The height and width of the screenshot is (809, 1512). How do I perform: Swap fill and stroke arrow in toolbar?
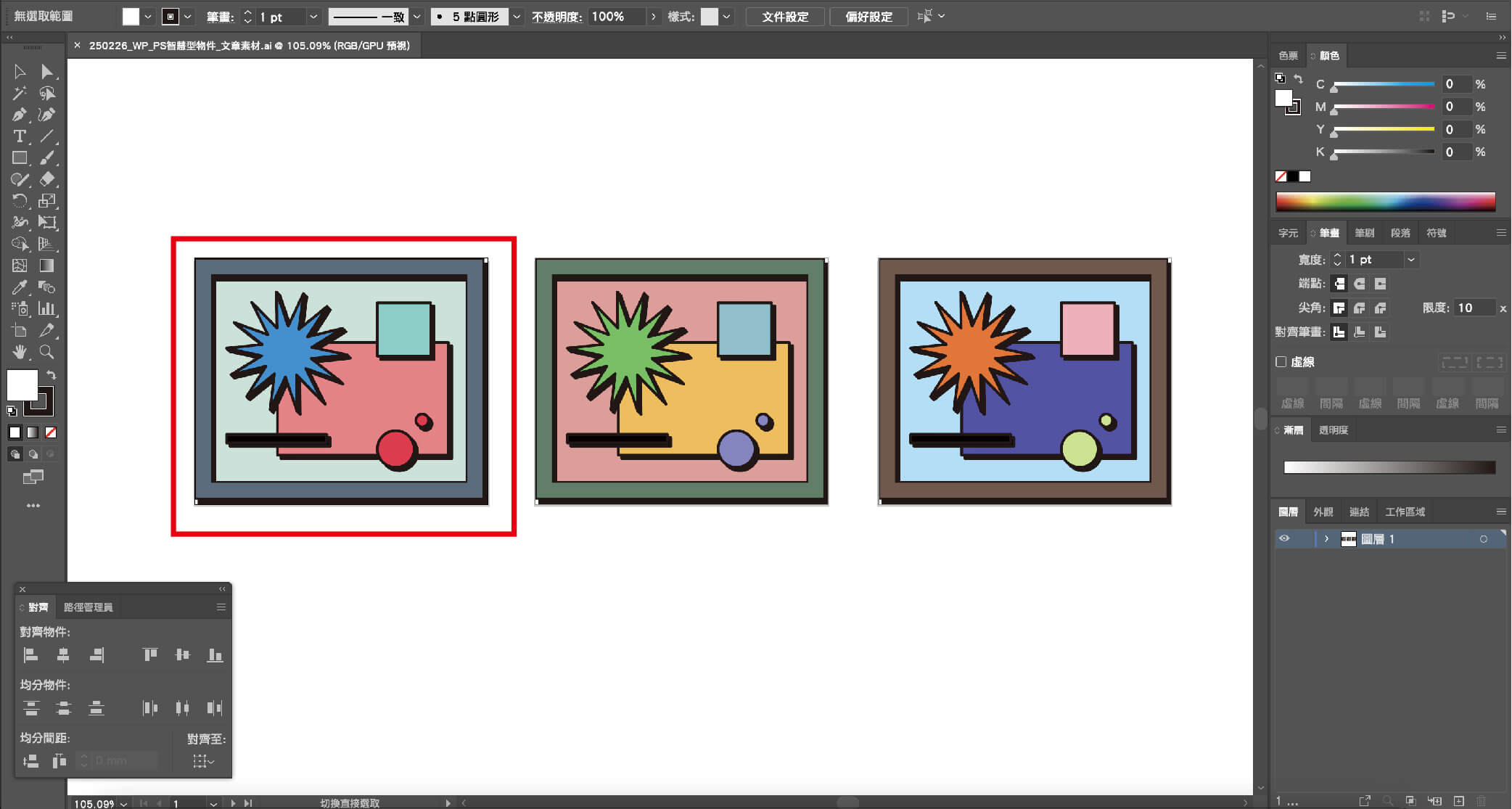[52, 375]
